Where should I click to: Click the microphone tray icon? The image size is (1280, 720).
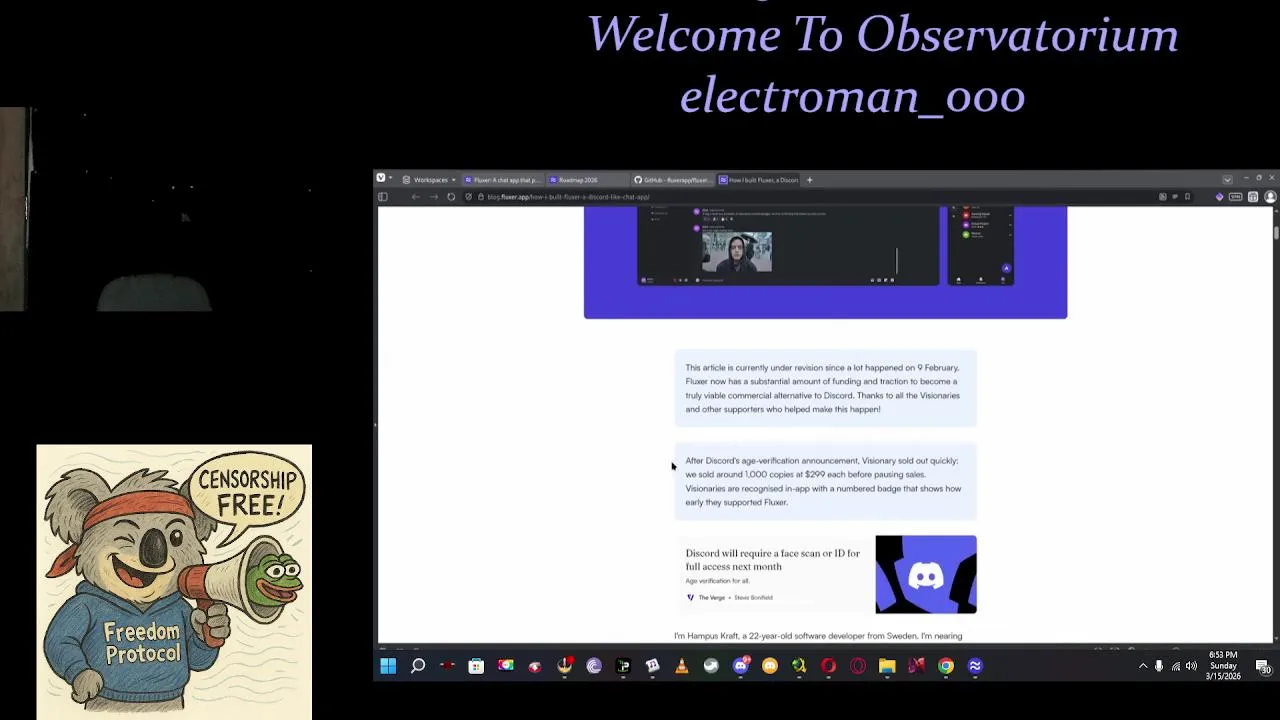tap(1159, 666)
